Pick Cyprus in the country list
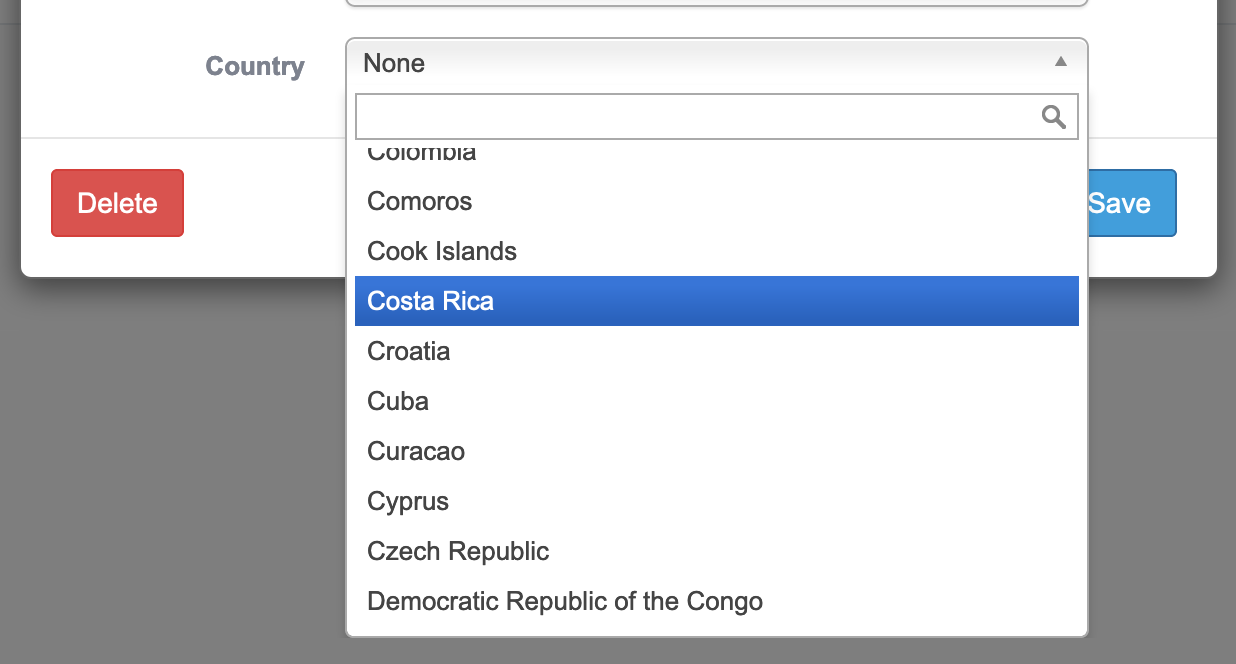 (x=408, y=501)
